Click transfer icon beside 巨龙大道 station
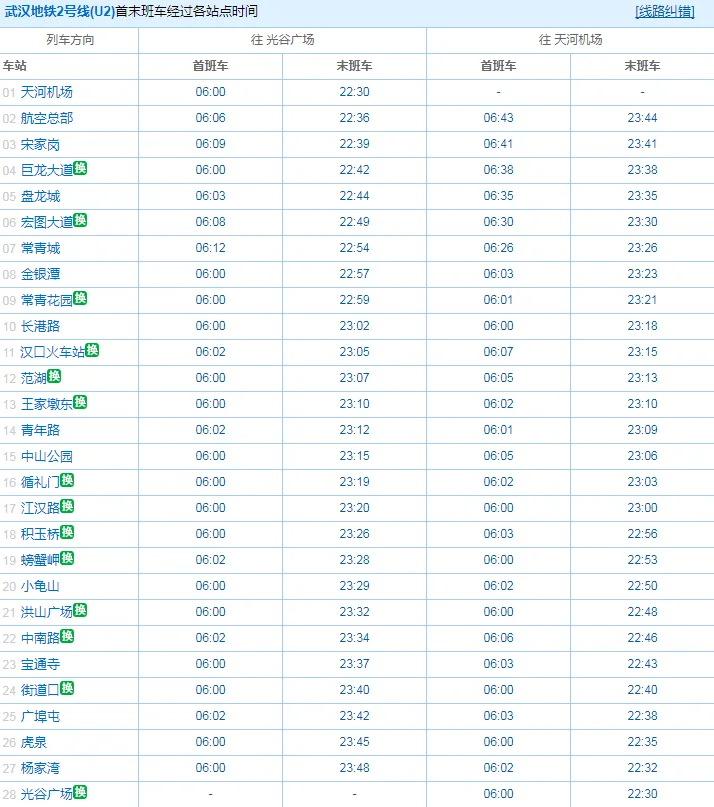This screenshot has width=714, height=807. tap(81, 168)
